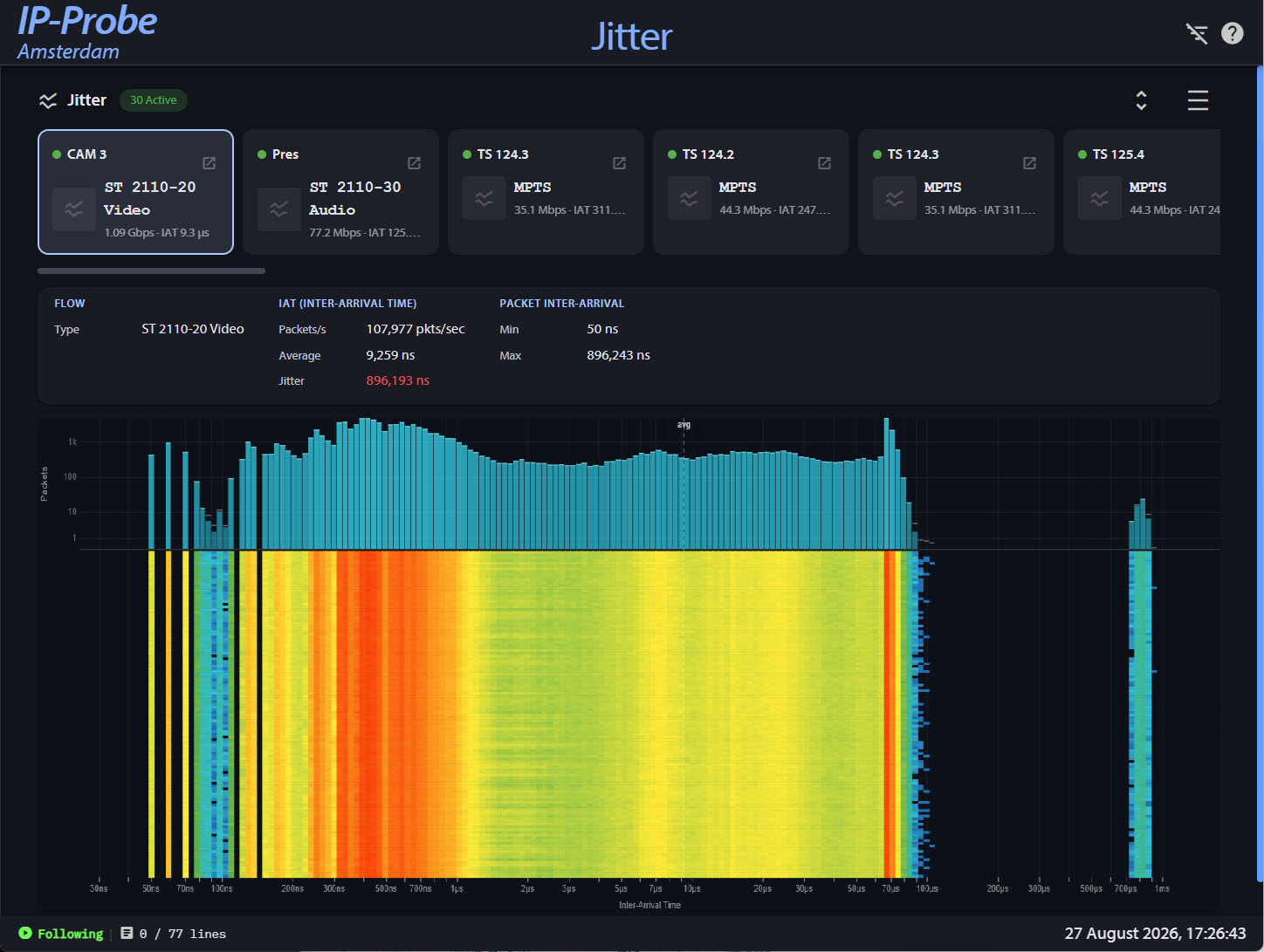1264x952 pixels.
Task: Click the Jitter section wave icon
Action: click(x=48, y=100)
